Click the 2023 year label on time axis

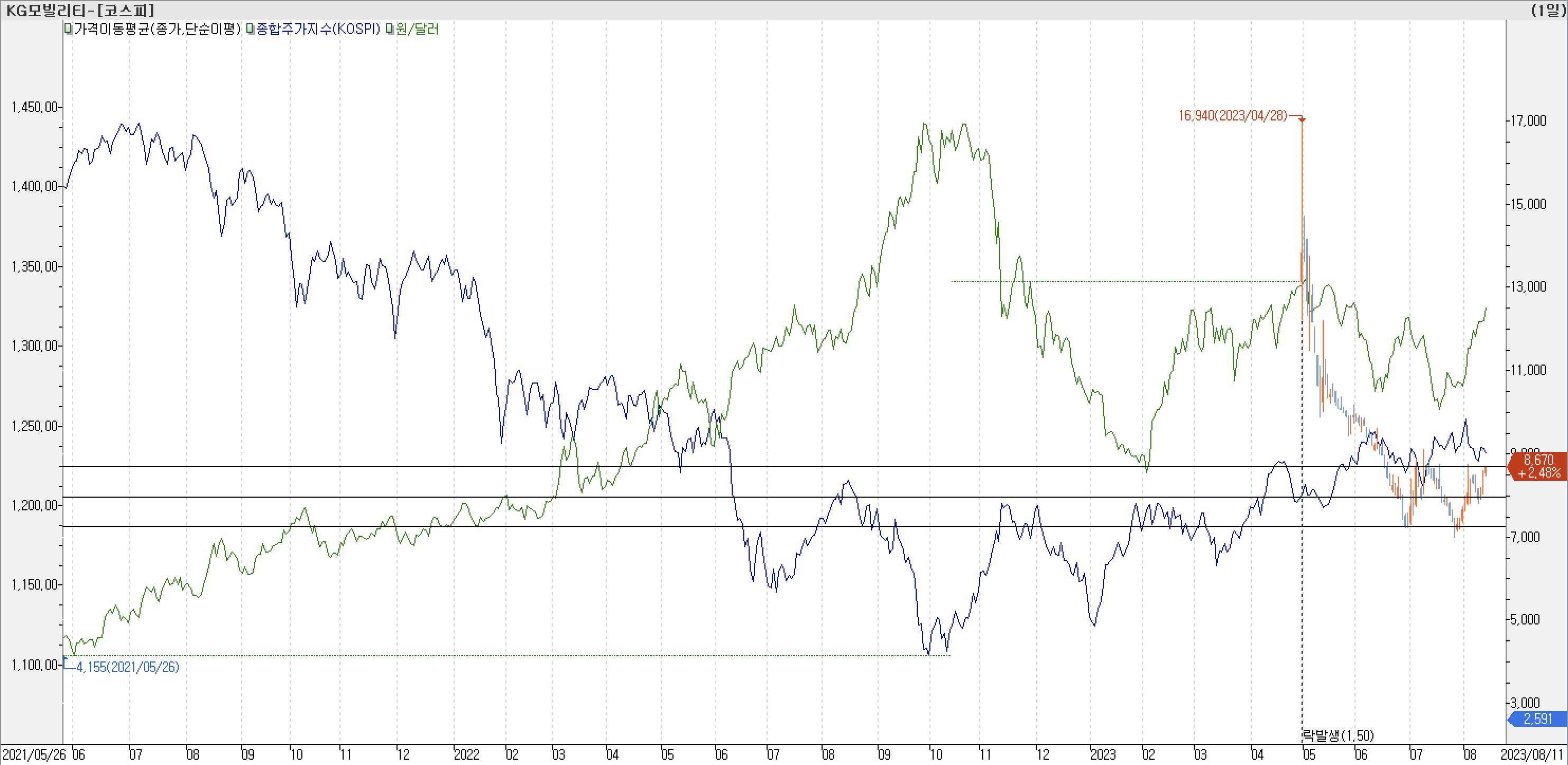tap(1102, 754)
